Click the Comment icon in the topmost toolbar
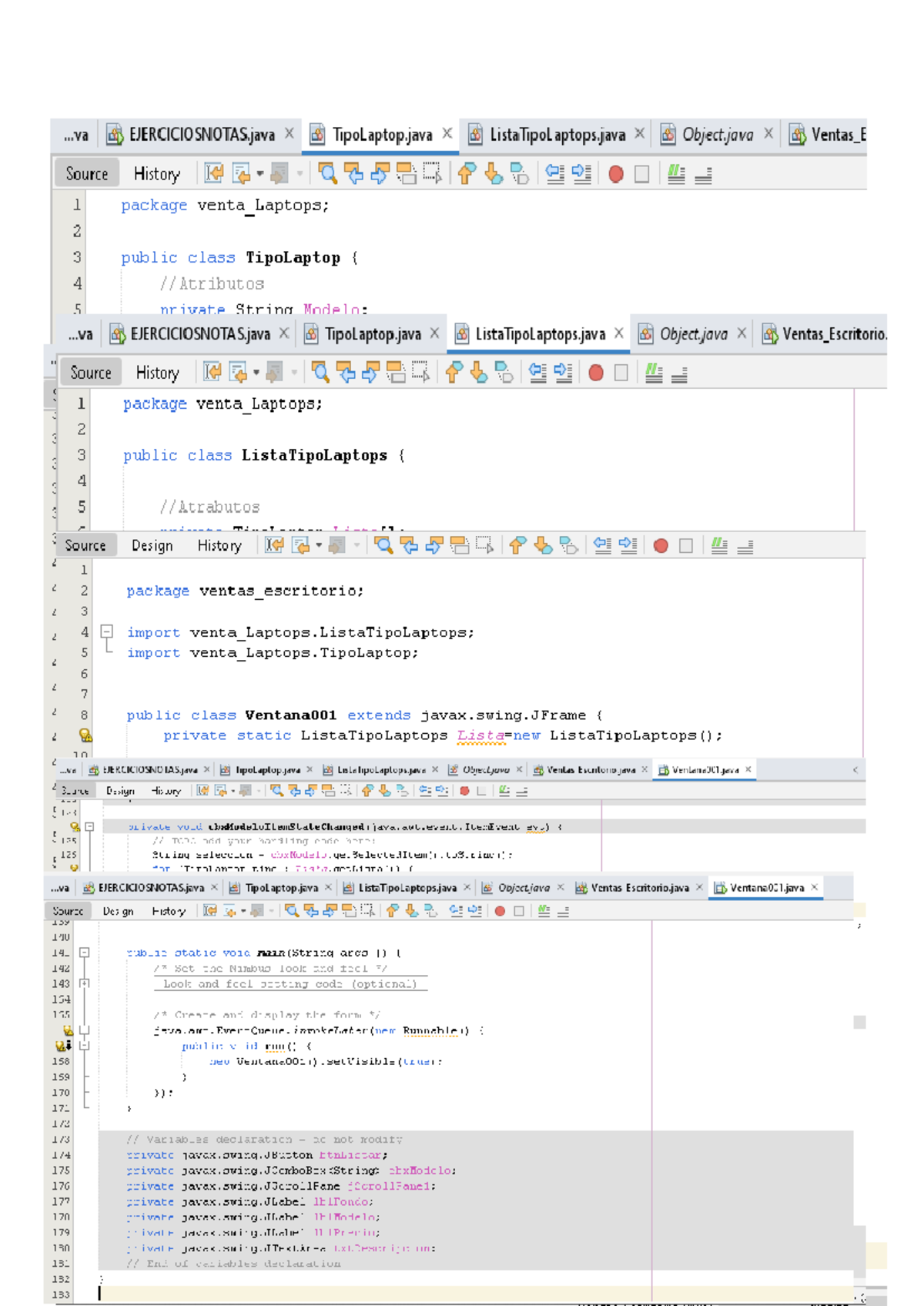This screenshot has height=1306, width=924. [x=676, y=174]
